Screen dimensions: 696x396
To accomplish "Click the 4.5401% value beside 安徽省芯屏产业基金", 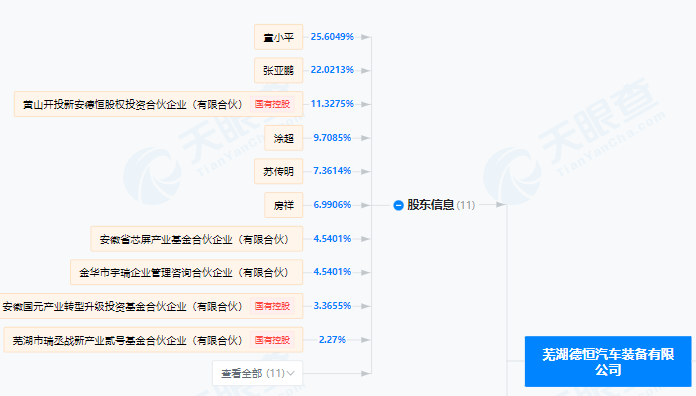I will point(332,239).
